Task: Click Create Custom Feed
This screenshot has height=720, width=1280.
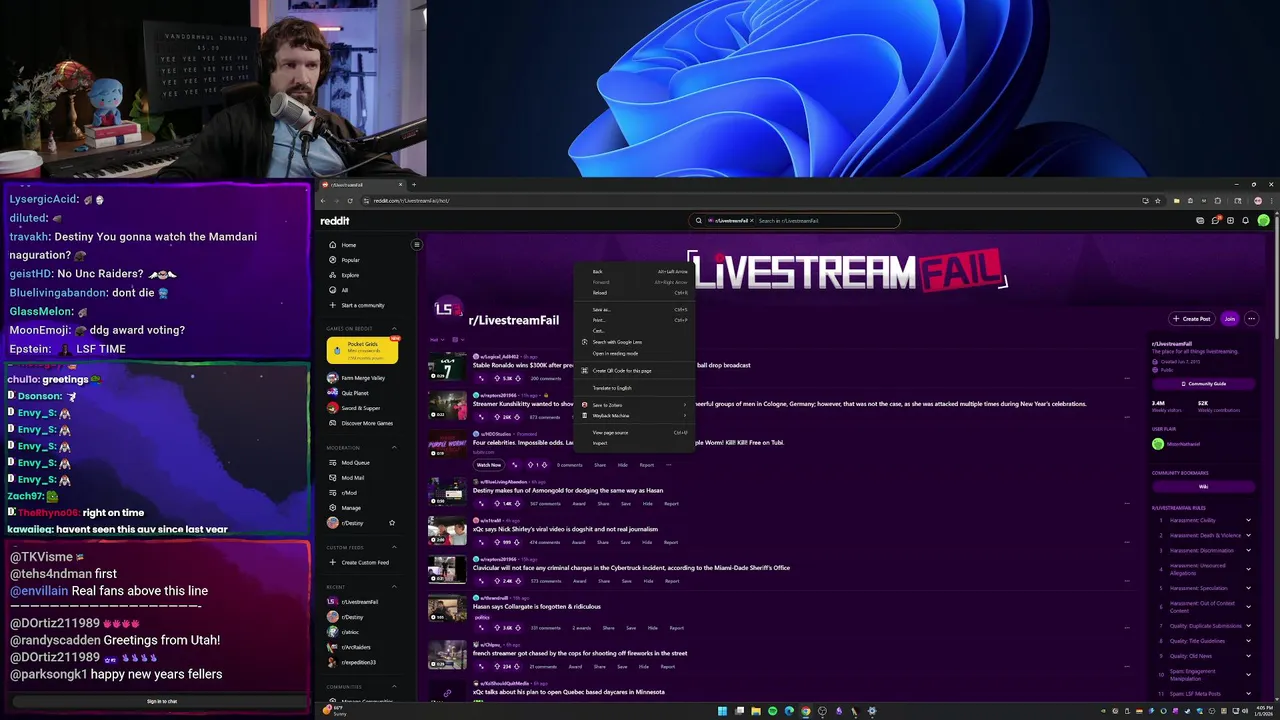Action: tap(360, 562)
